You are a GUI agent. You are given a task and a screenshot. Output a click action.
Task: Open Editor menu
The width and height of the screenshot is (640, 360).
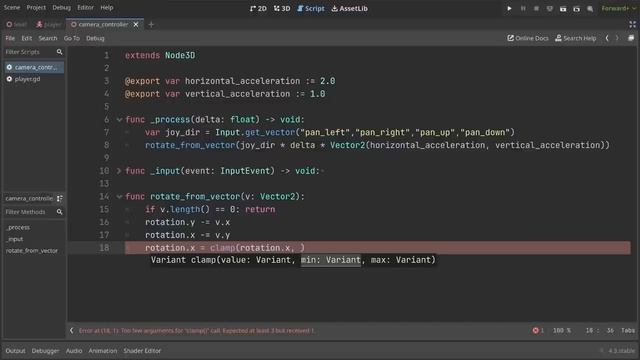click(x=85, y=7)
